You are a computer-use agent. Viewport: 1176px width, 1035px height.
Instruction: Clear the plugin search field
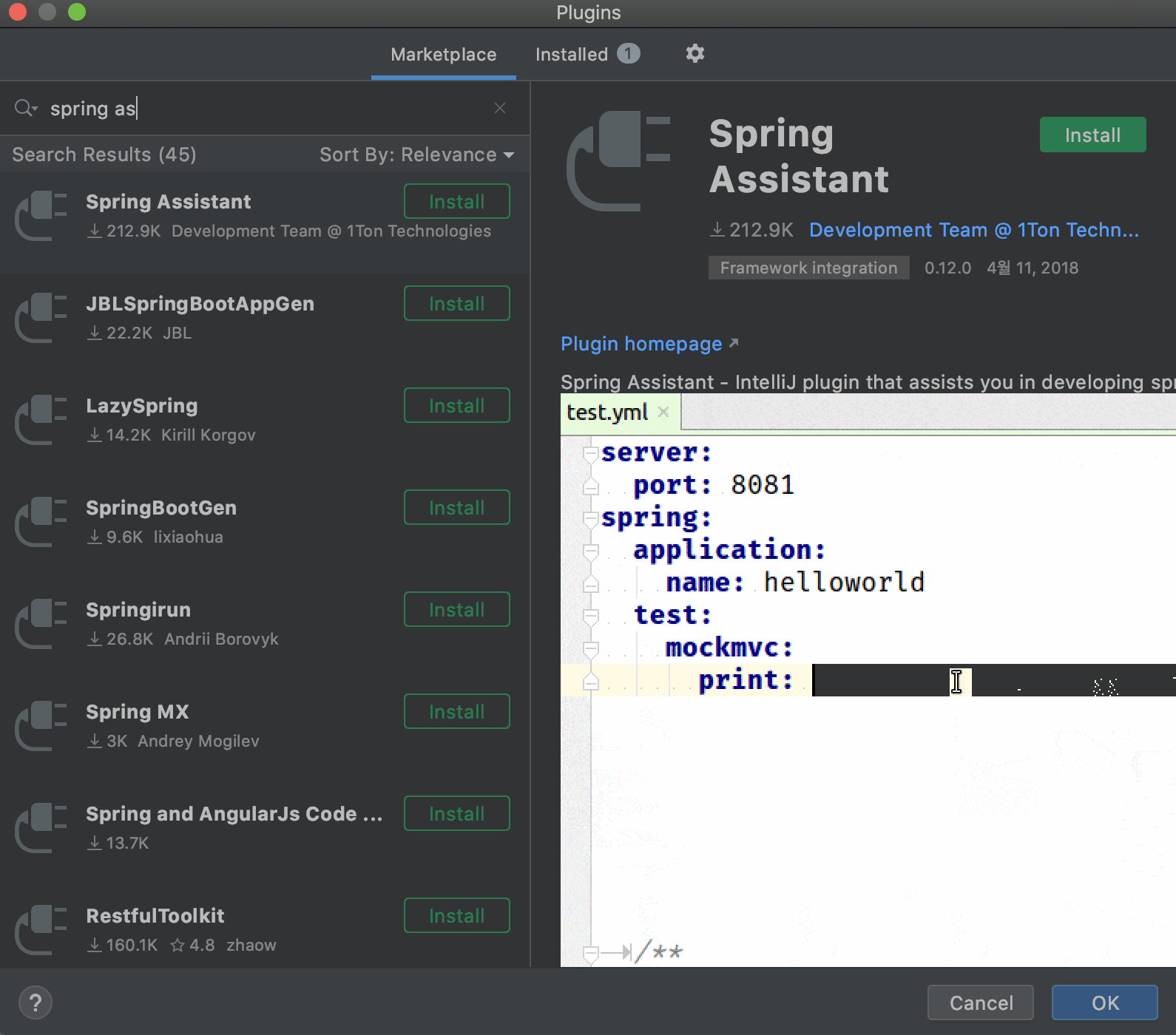(x=500, y=108)
